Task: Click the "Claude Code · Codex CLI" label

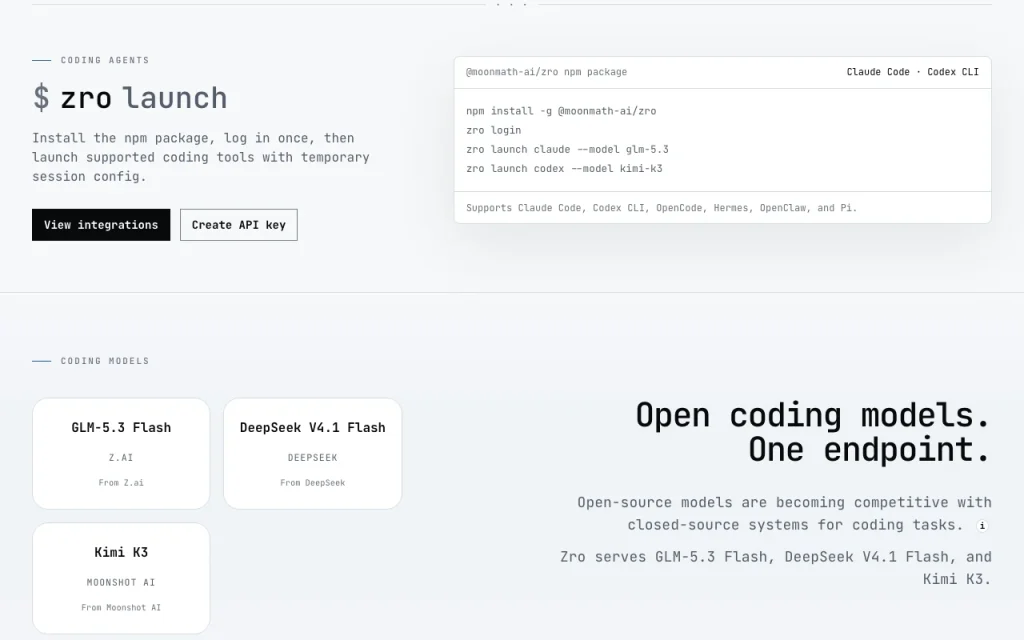Action: 912,72
